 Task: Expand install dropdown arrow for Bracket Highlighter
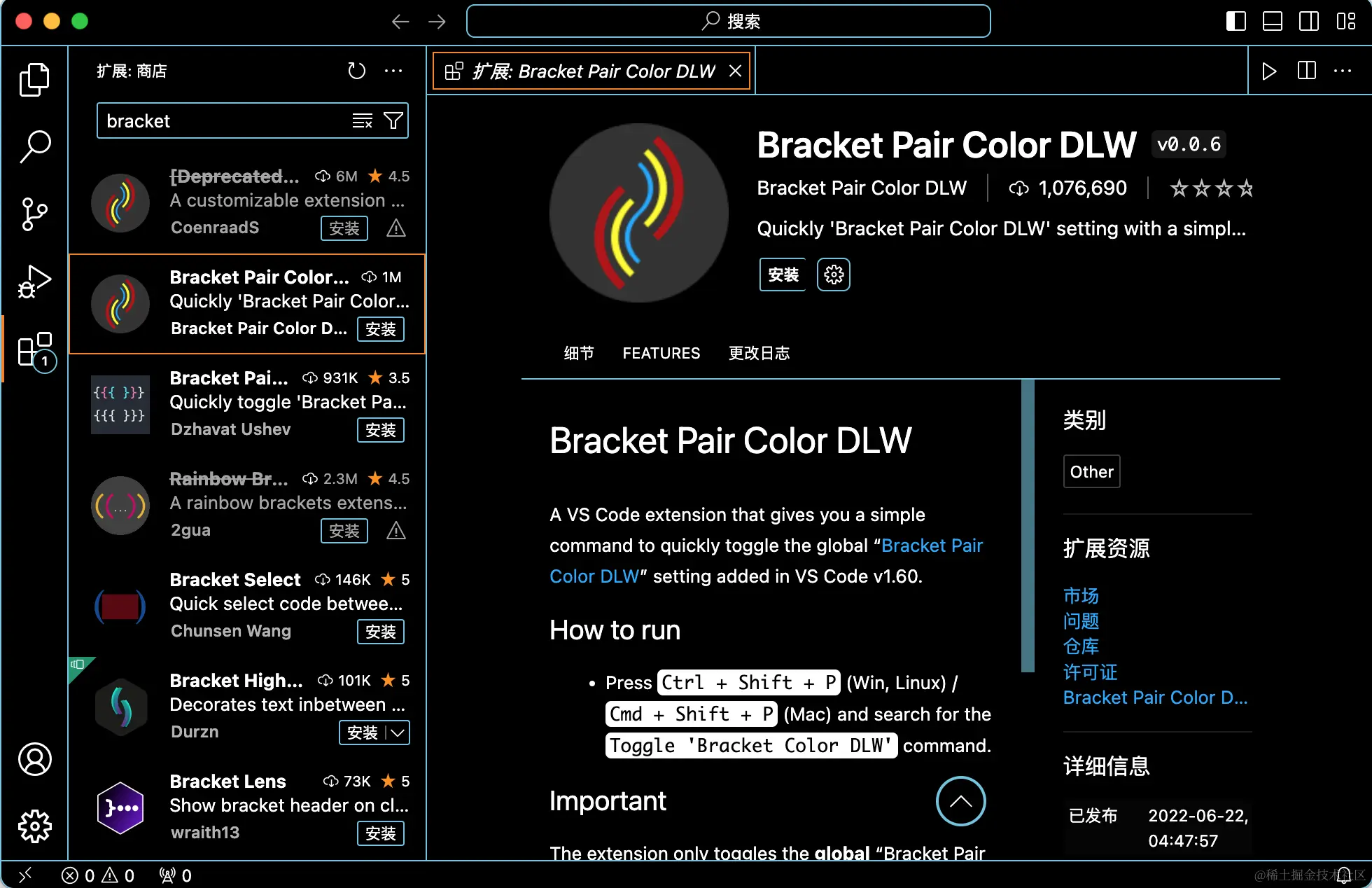pos(398,733)
